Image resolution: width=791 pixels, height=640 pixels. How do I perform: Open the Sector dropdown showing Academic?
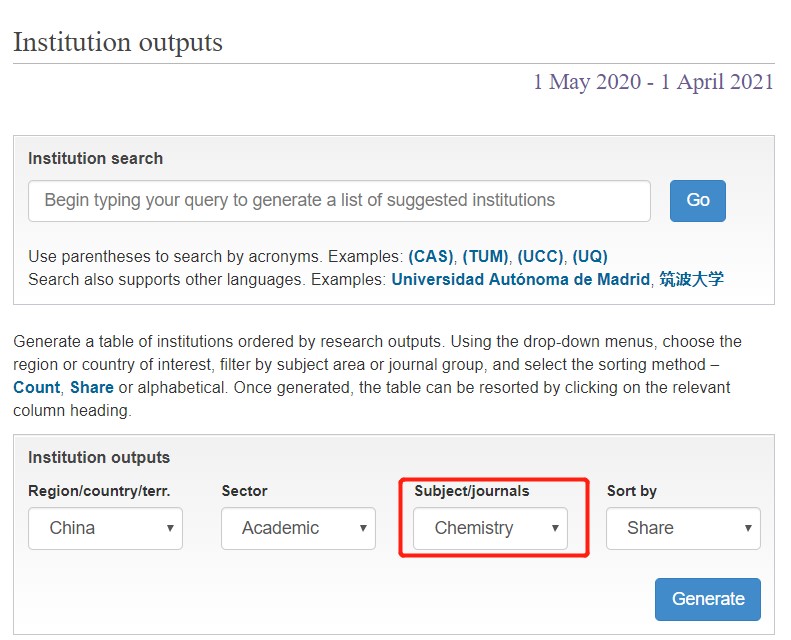[298, 528]
